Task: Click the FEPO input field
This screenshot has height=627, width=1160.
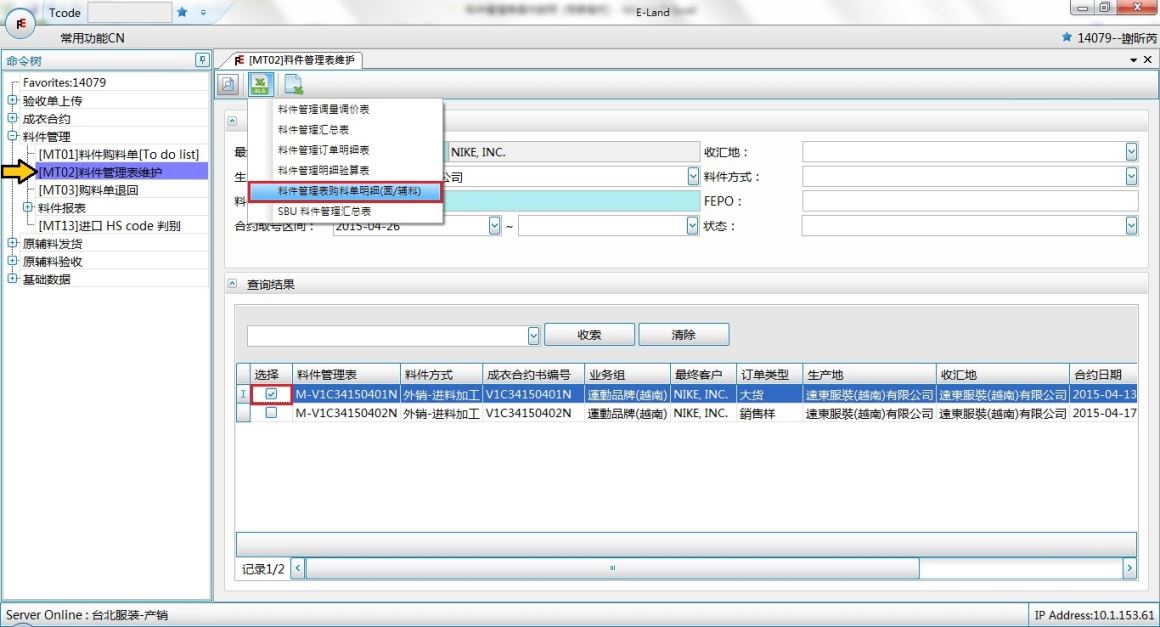Action: [x=969, y=201]
